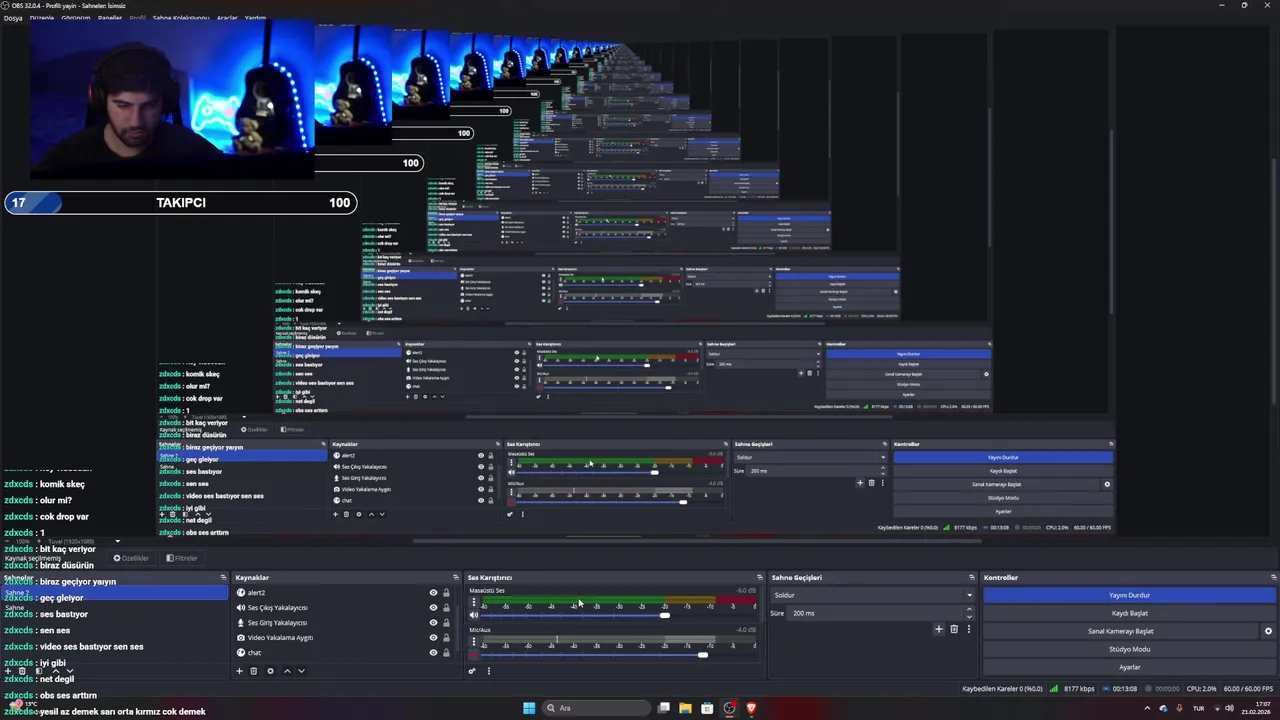Open source properties gear in Kaynaklar toolbar
The height and width of the screenshot is (720, 1280).
point(270,671)
